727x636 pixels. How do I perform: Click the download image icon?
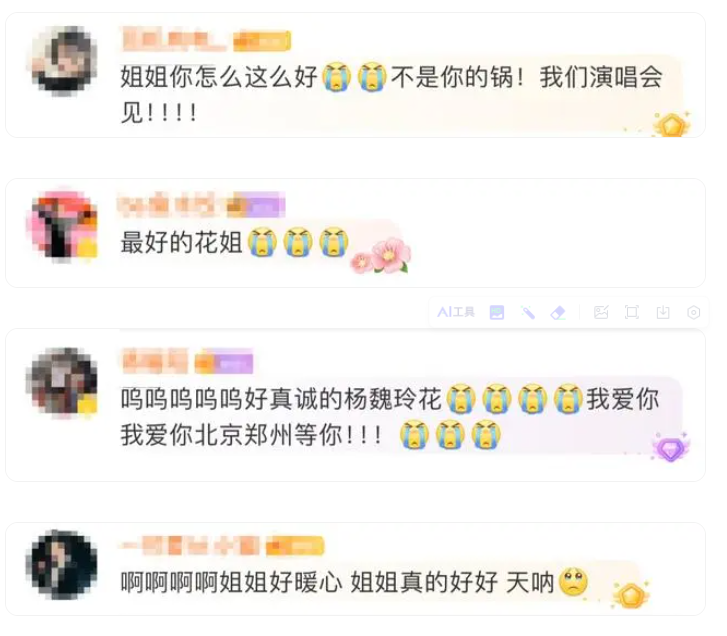663,312
